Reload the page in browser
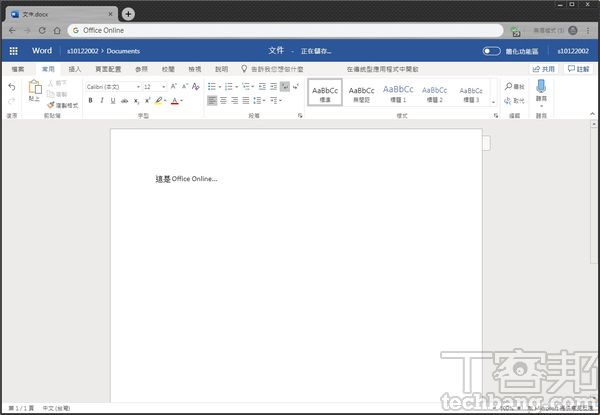Screen dimensions: 600x415 point(42,30)
